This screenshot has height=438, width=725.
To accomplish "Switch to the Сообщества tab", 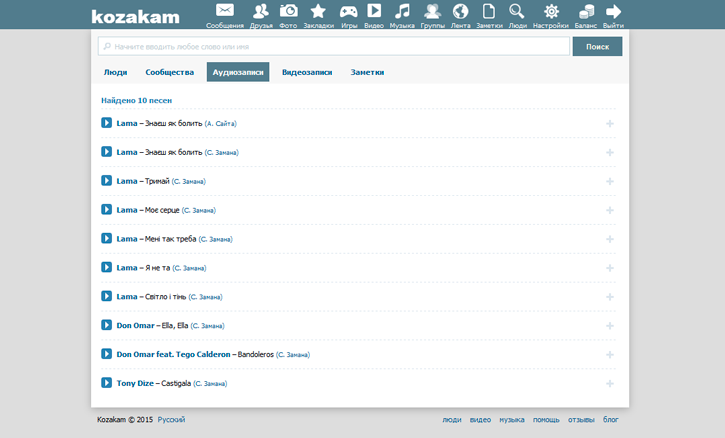I will [x=169, y=72].
